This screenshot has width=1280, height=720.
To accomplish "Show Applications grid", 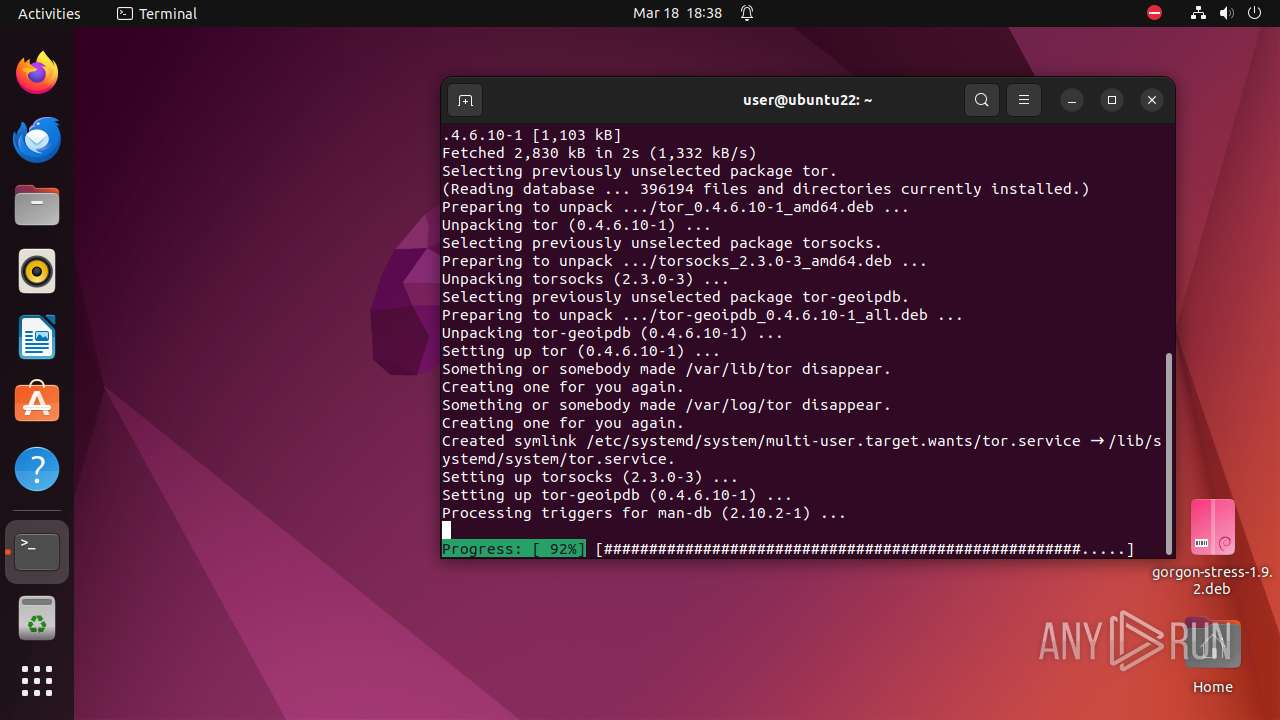I will (37, 681).
